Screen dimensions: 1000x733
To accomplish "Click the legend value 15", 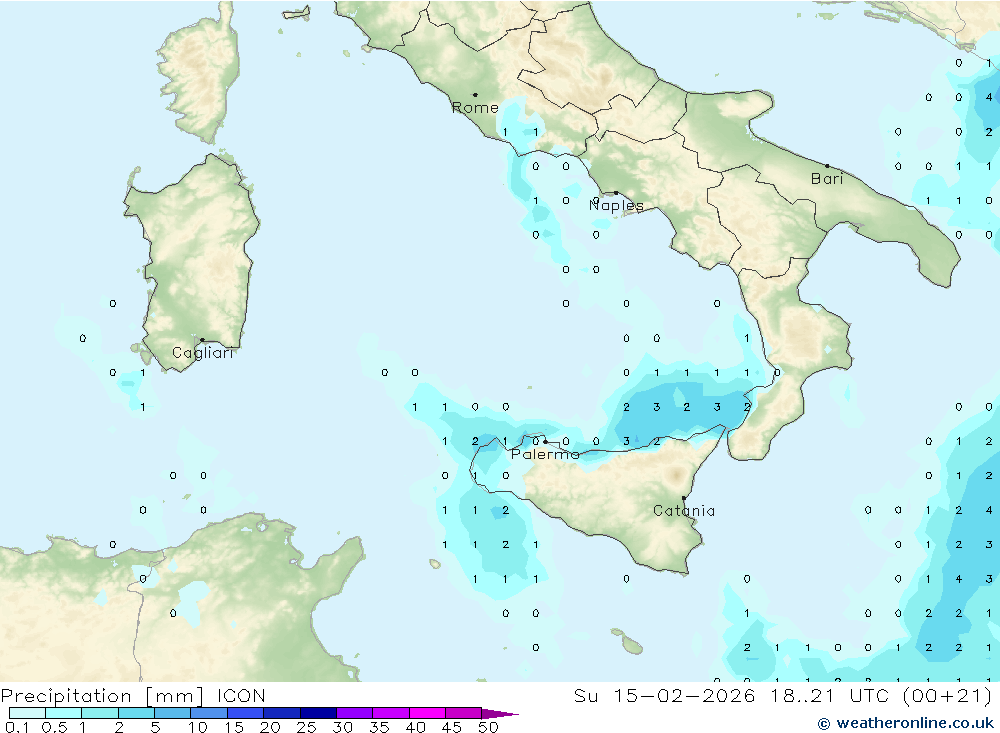I will 234,727.
